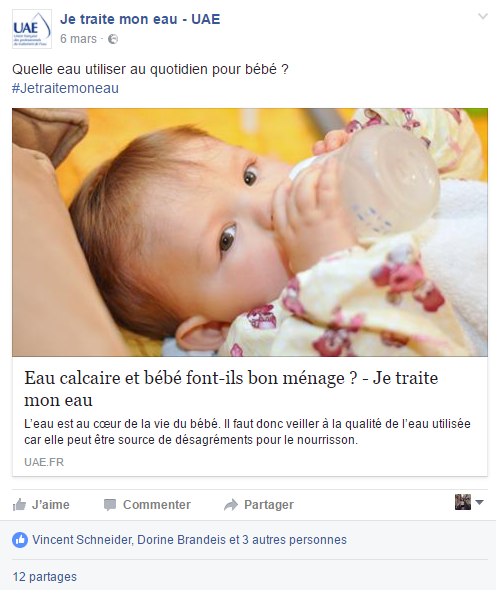496x590 pixels.
Task: Open Vincent Schneider's profile
Action: [82, 540]
